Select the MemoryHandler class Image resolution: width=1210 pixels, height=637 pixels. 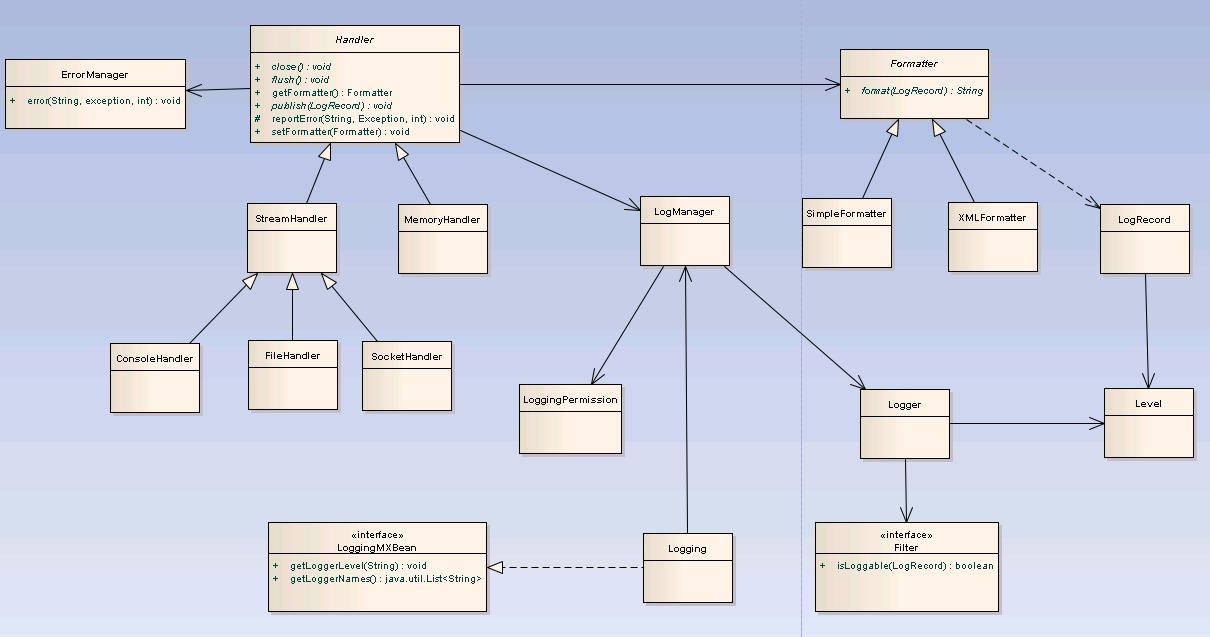[442, 239]
